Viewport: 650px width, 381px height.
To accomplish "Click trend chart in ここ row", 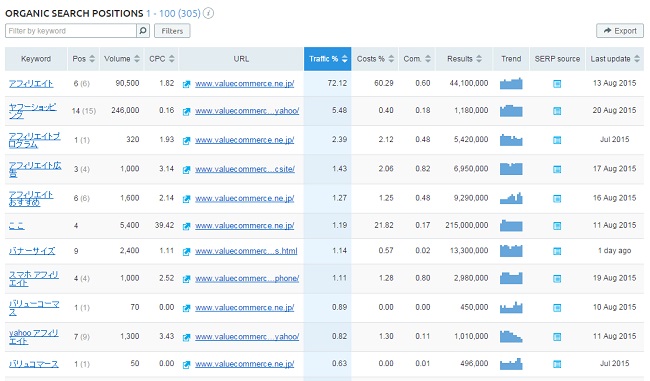I will click(511, 225).
